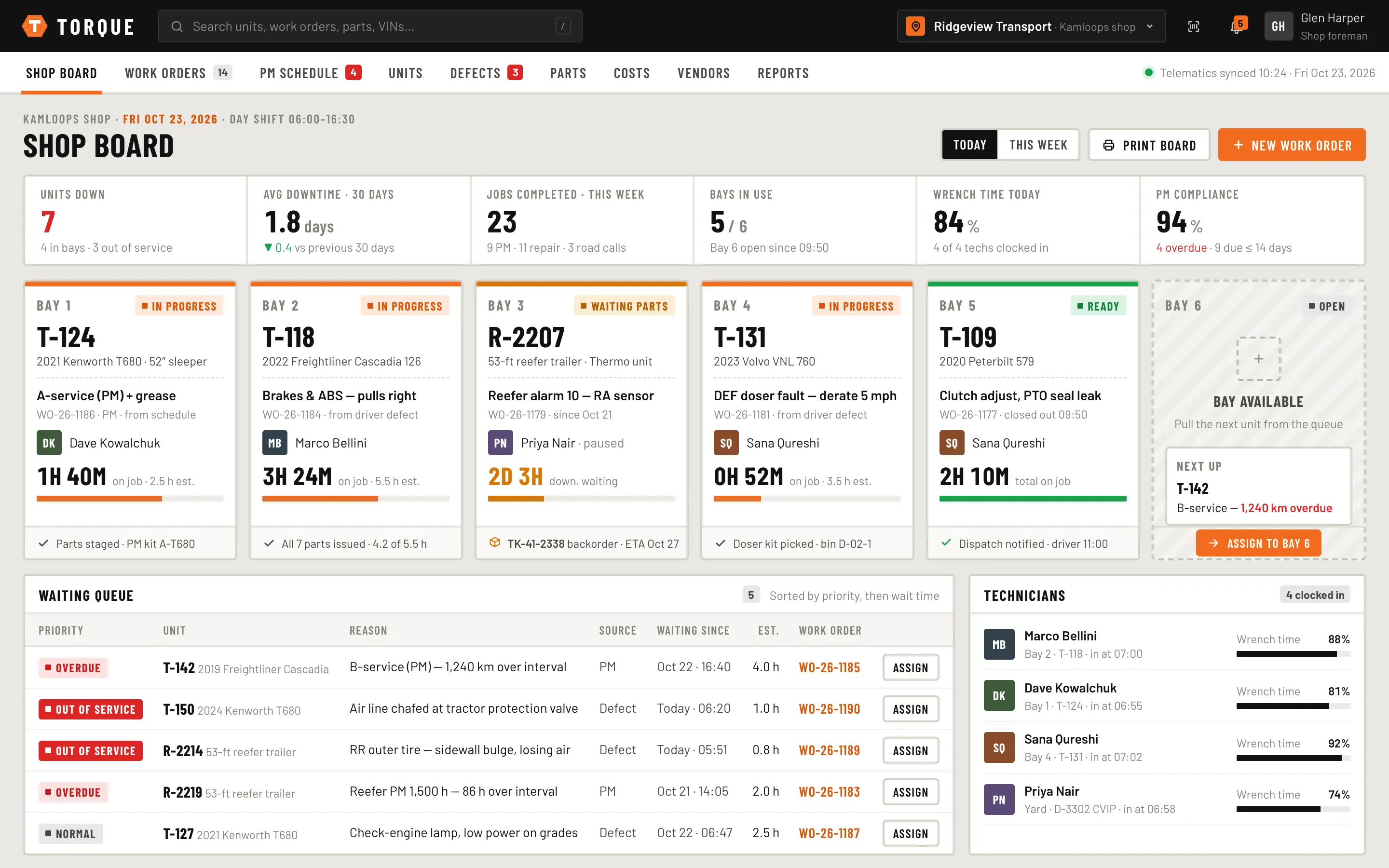Screen dimensions: 1389x868
Task: Select R-2207 unit title in Bay 3
Action: click(x=526, y=338)
